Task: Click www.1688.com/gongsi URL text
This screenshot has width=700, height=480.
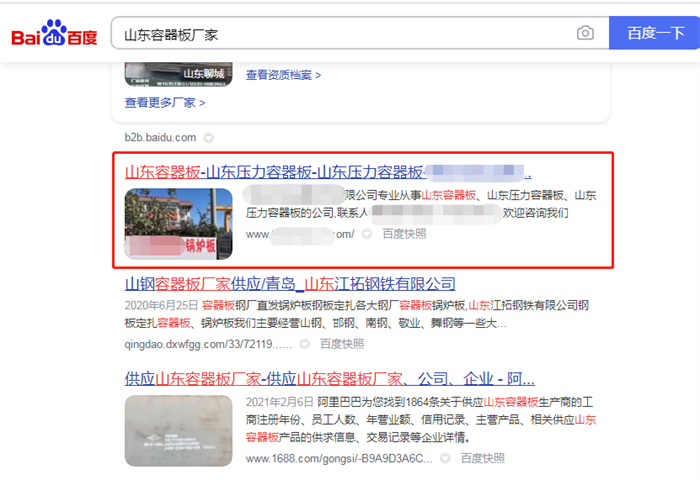Action: 339,459
